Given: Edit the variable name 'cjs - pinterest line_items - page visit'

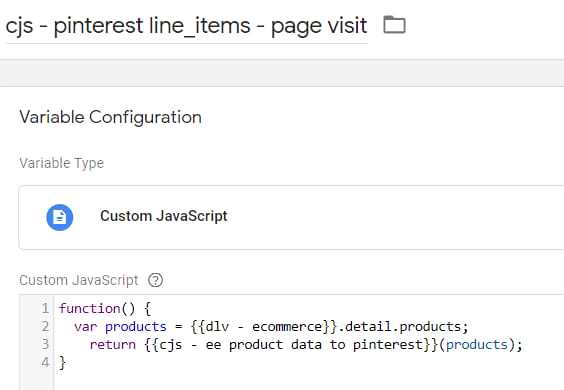Looking at the screenshot, I should (x=186, y=26).
